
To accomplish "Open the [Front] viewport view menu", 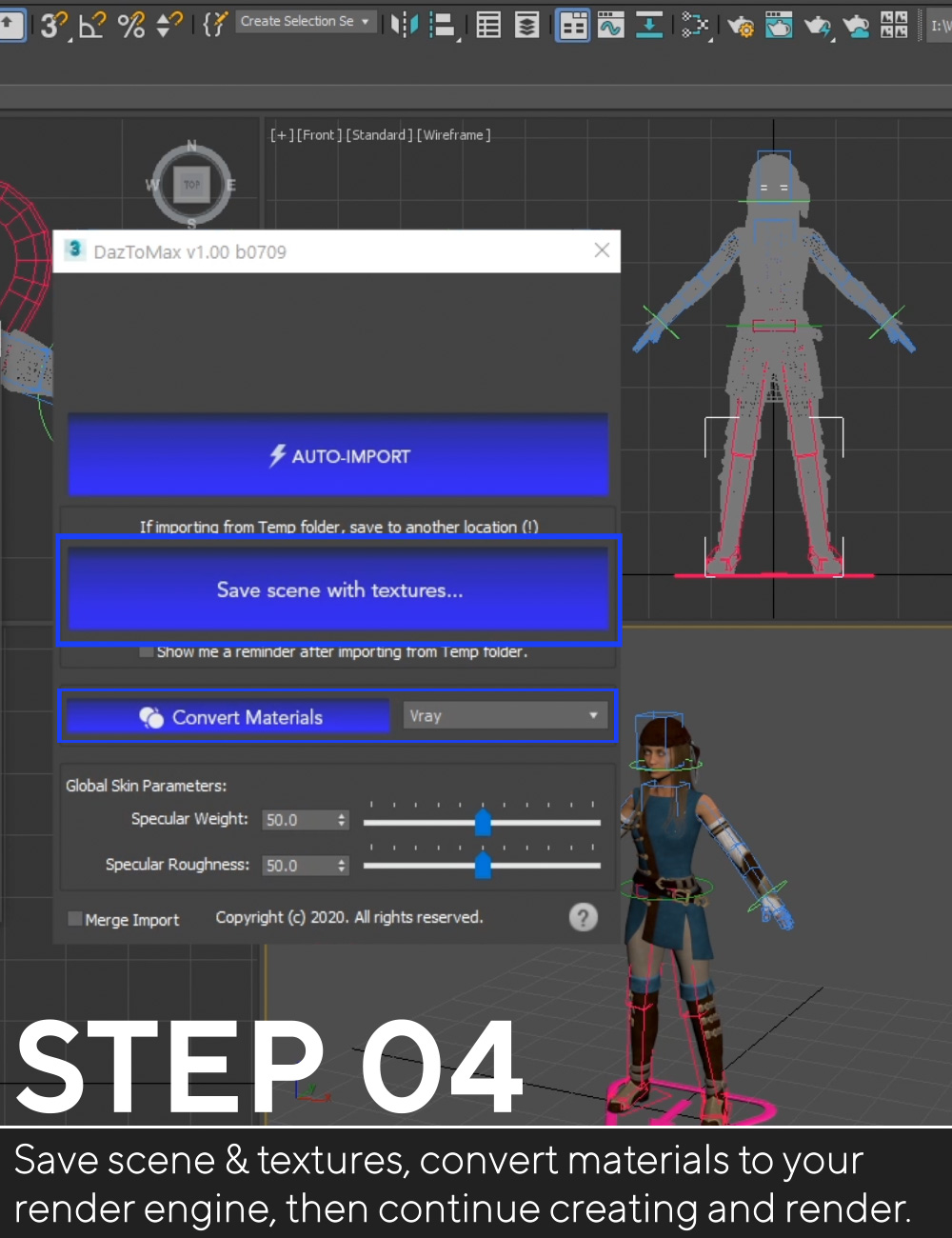I will tap(319, 135).
